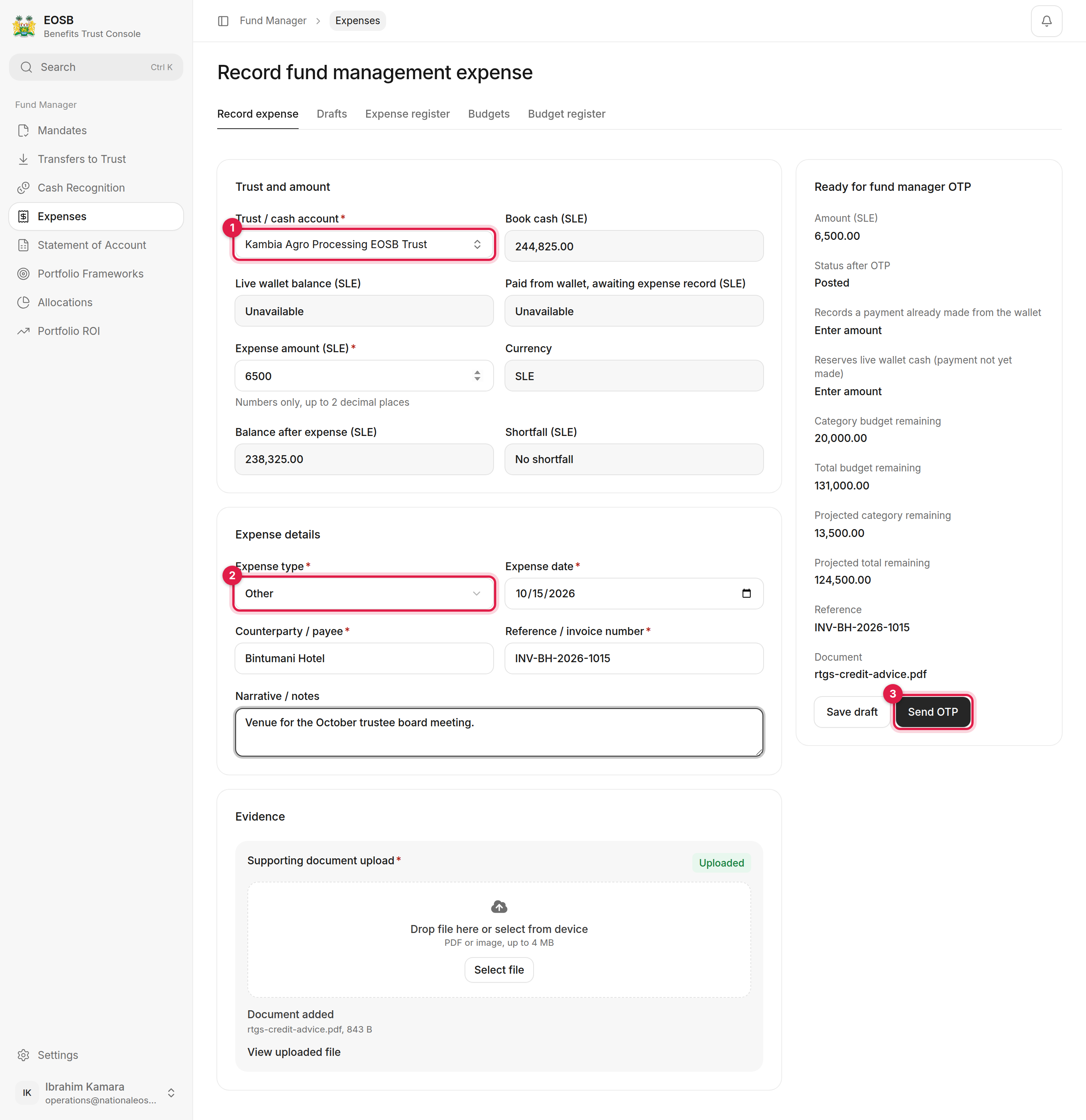The height and width of the screenshot is (1120, 1086).
Task: Click the Statement of Account icon
Action: (x=23, y=245)
